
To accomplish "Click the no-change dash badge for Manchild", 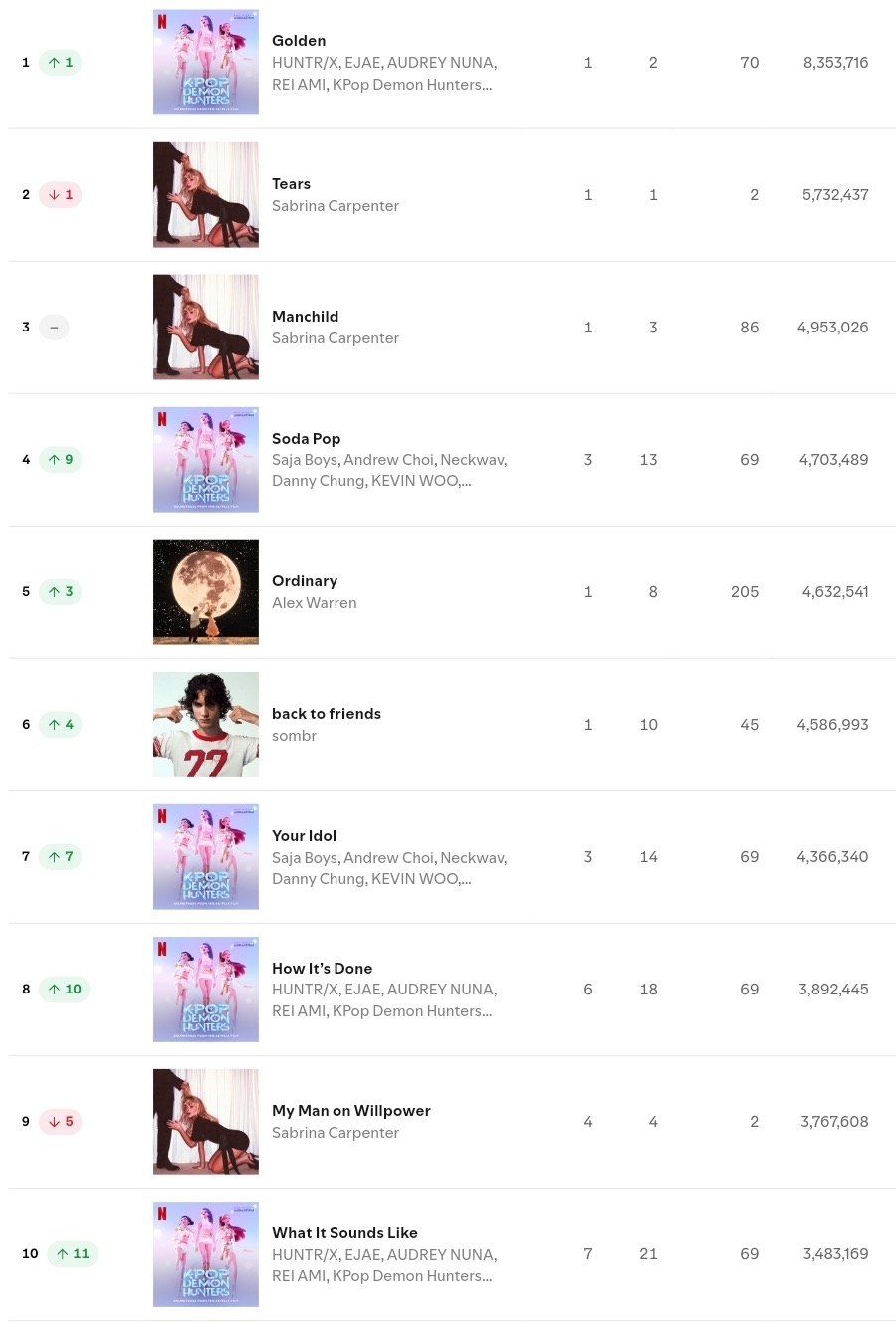I will pyautogui.click(x=54, y=328).
